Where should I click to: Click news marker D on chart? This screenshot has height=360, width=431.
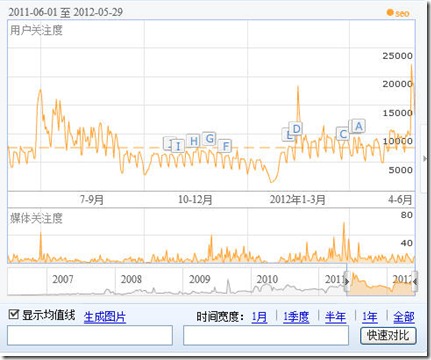click(x=296, y=128)
